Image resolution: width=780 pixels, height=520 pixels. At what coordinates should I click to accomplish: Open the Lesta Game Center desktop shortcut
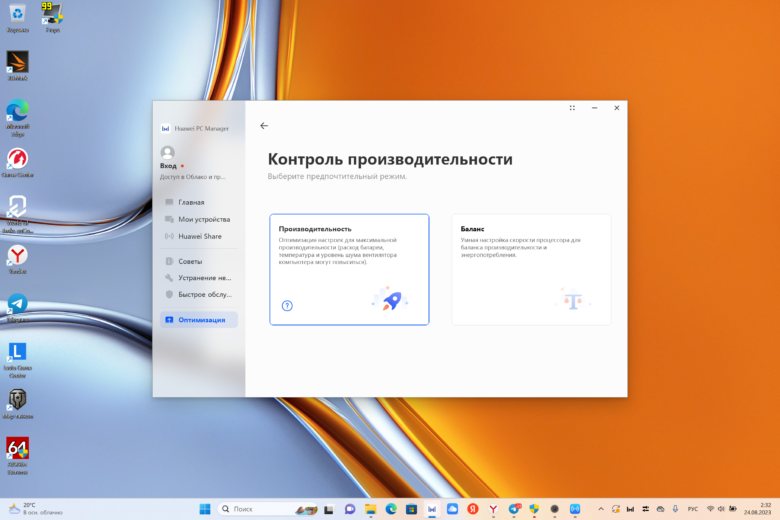pos(17,360)
